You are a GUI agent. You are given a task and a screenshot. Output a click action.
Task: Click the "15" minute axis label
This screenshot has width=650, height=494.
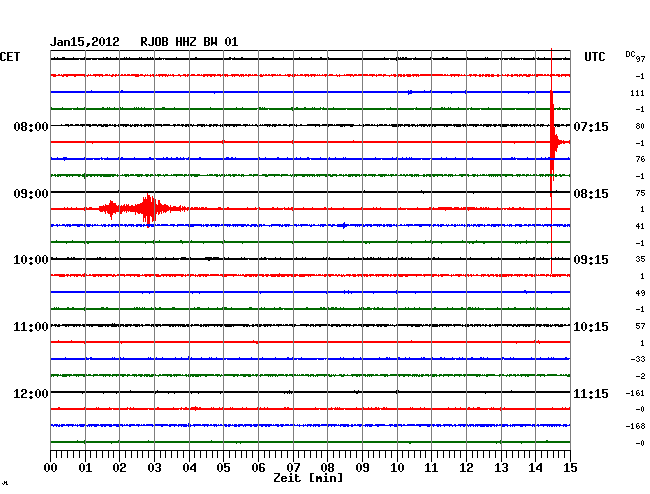(x=570, y=468)
